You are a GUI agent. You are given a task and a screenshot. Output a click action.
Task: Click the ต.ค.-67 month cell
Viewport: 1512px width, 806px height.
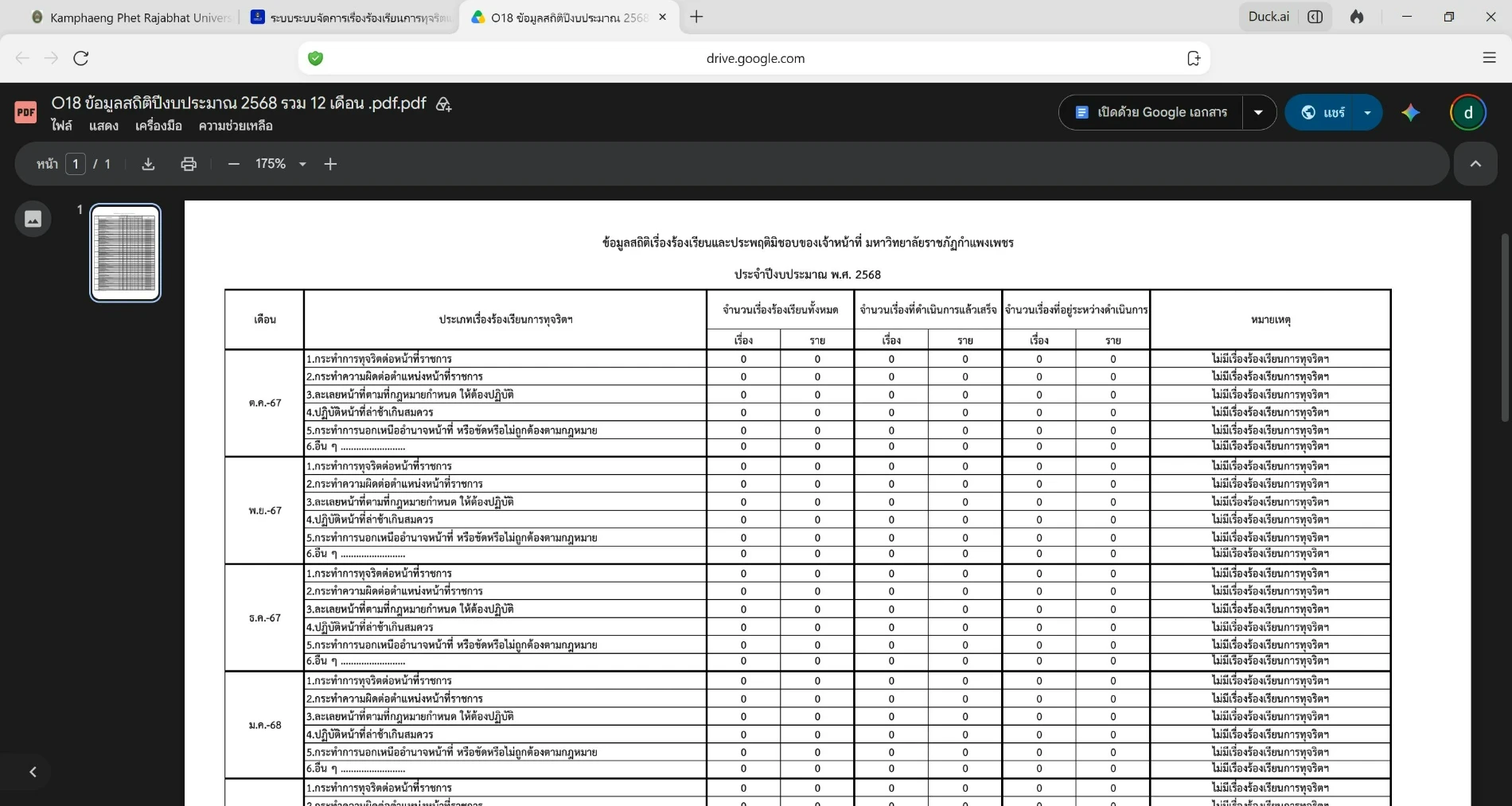[x=264, y=403]
